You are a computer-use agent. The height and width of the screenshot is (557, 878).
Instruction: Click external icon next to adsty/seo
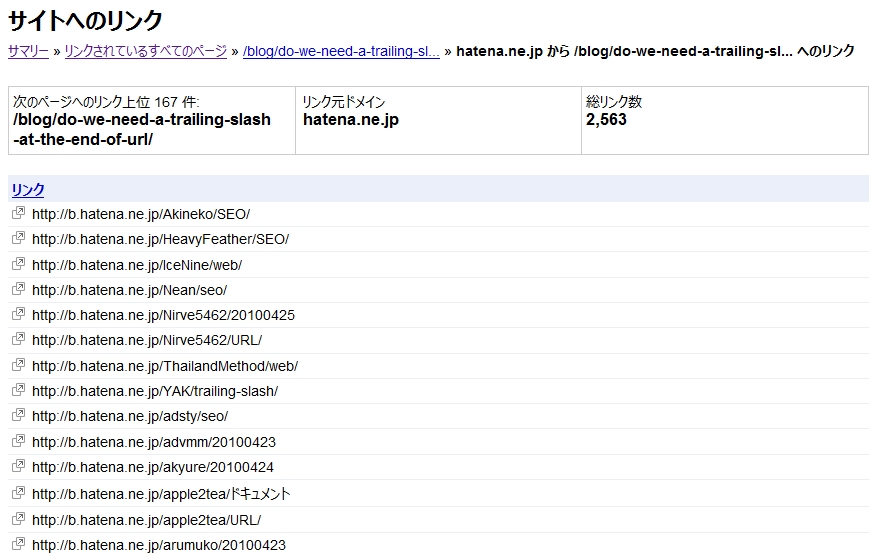(18, 415)
